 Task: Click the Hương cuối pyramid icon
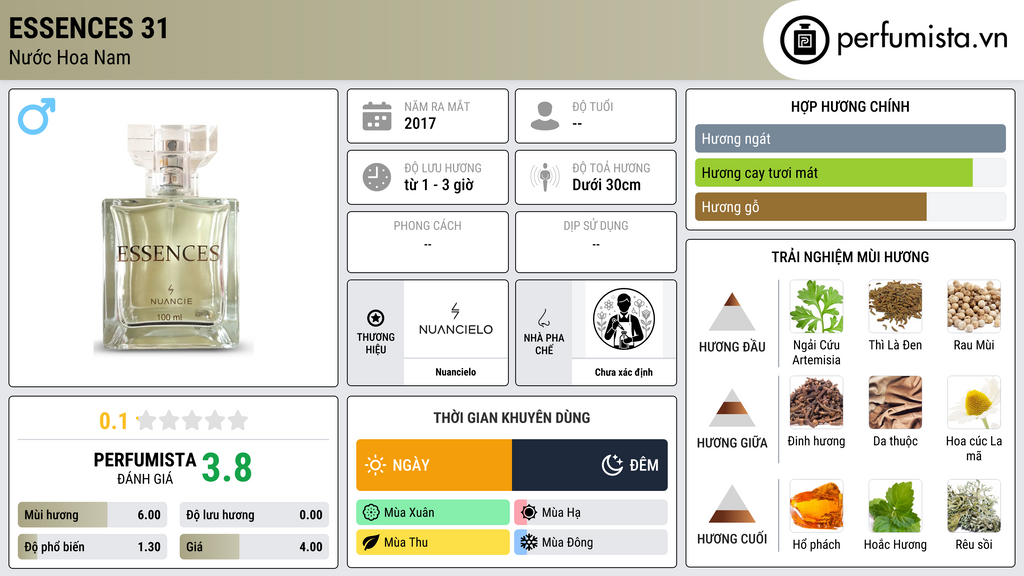point(732,504)
